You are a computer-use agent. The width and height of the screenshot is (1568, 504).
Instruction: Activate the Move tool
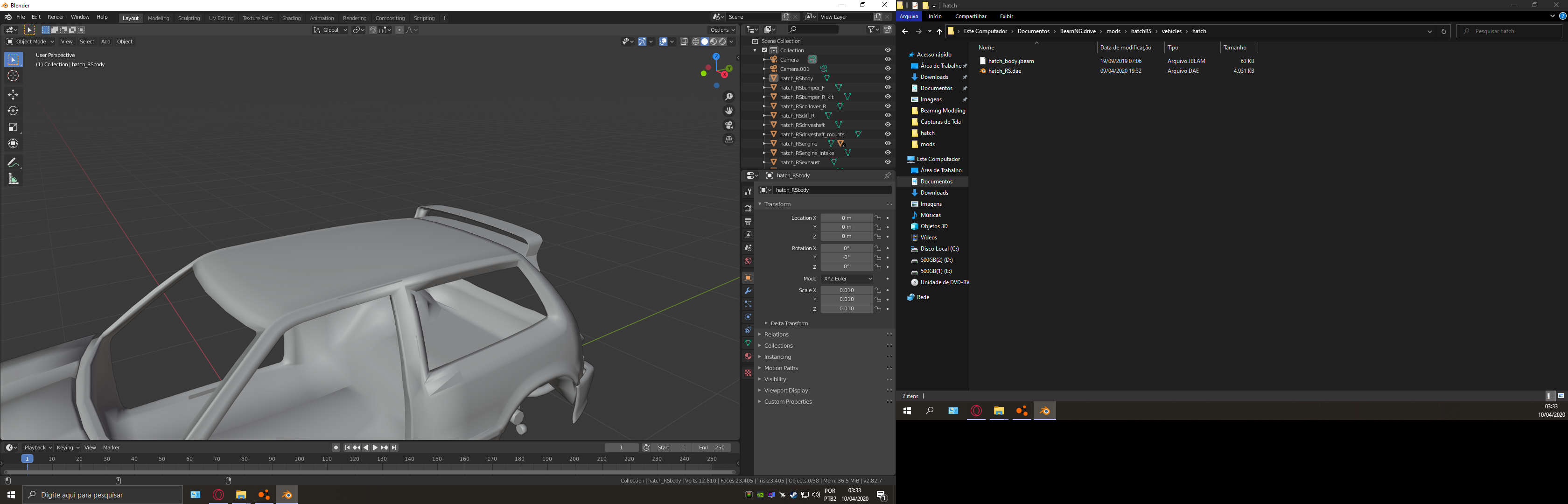click(13, 95)
